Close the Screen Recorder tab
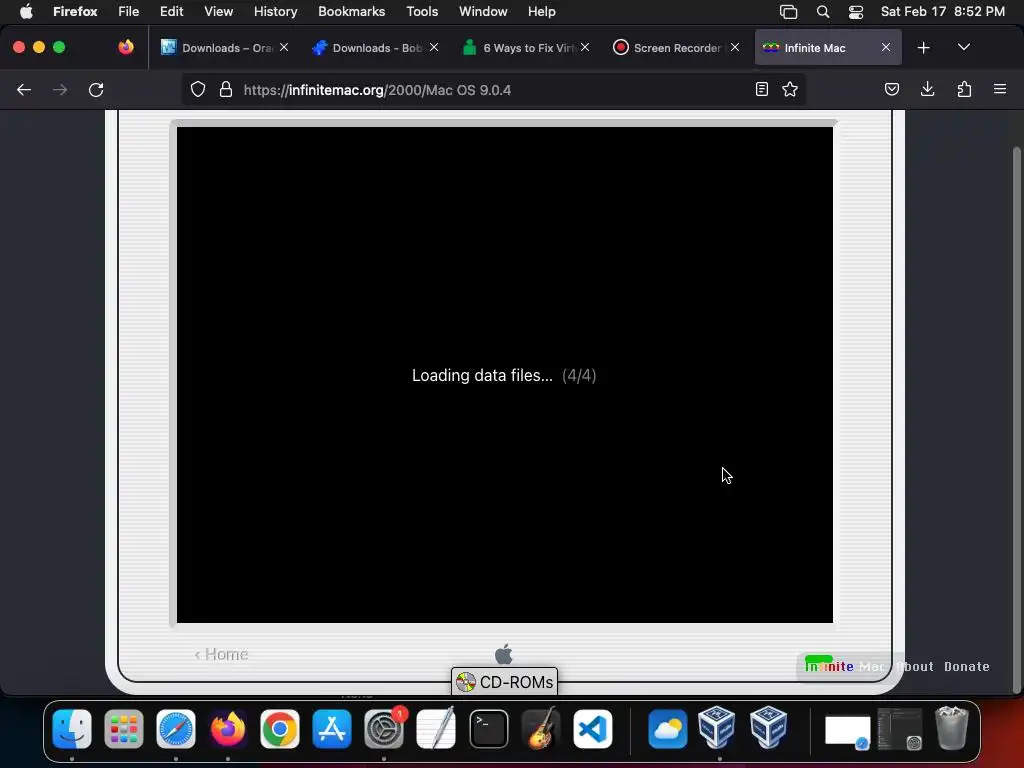The height and width of the screenshot is (768, 1024). (x=735, y=47)
